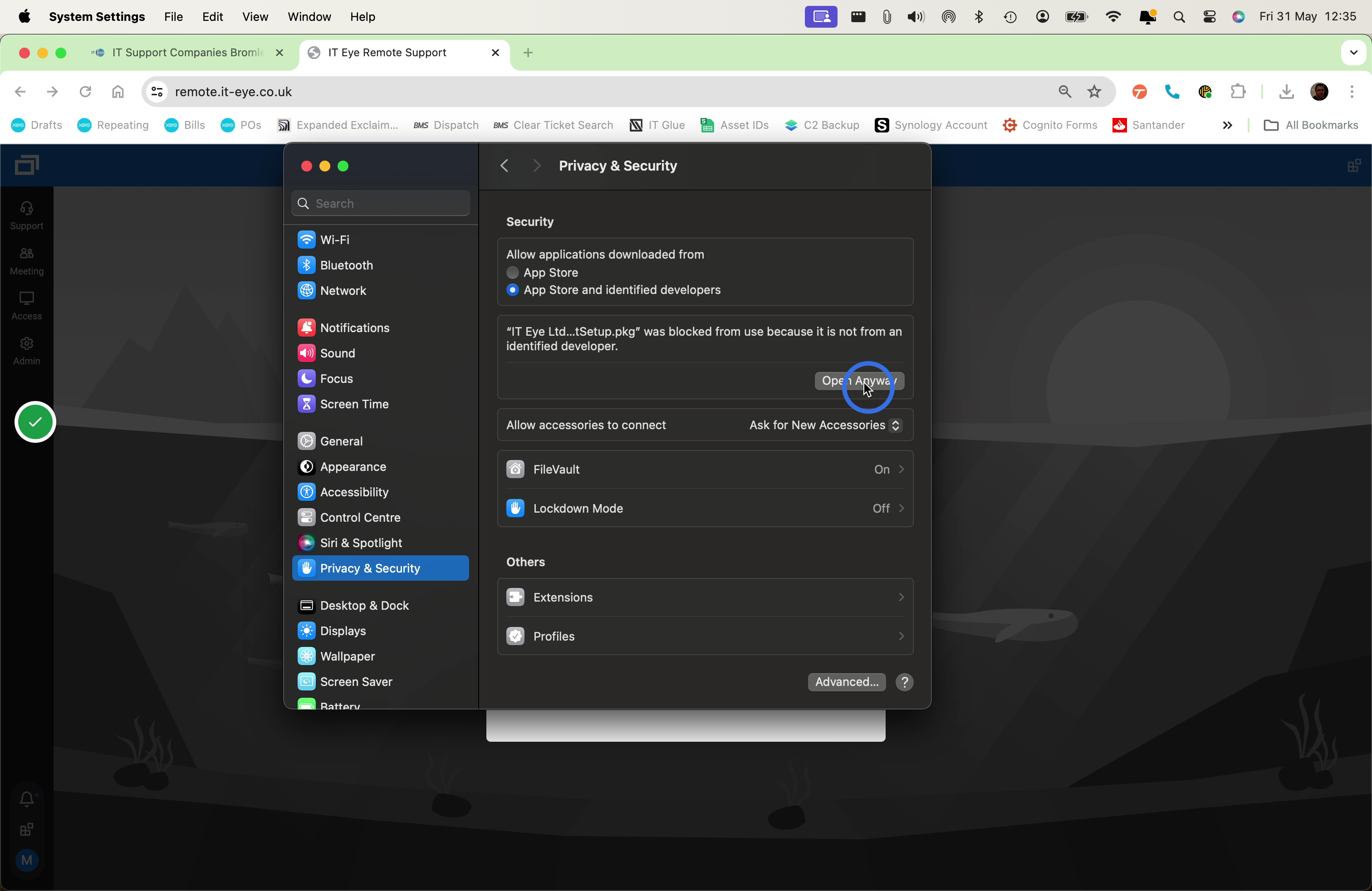Open the Notifications settings pane
The image size is (1372, 891).
pyautogui.click(x=380, y=328)
